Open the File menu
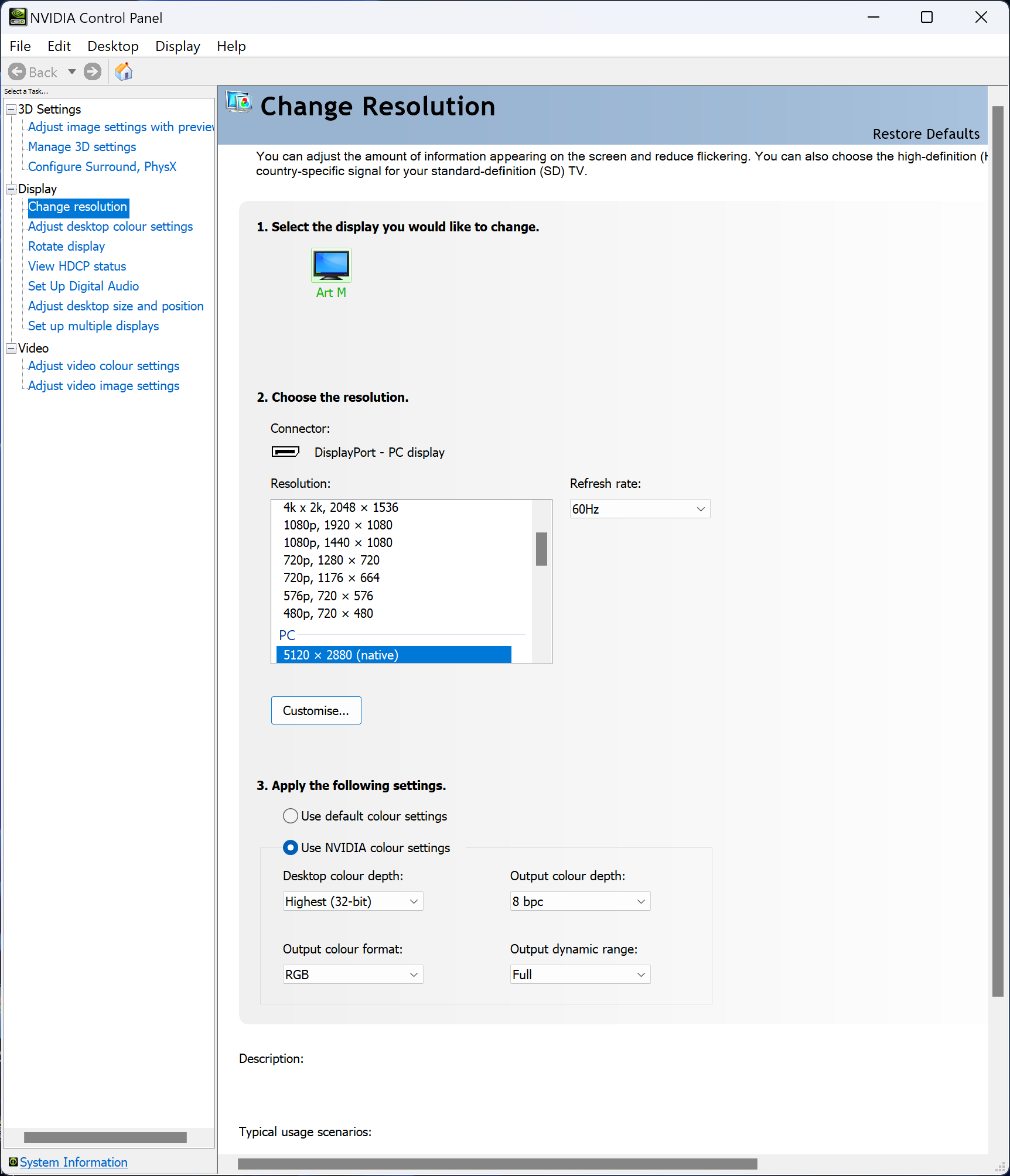The image size is (1010, 1176). coord(21,46)
